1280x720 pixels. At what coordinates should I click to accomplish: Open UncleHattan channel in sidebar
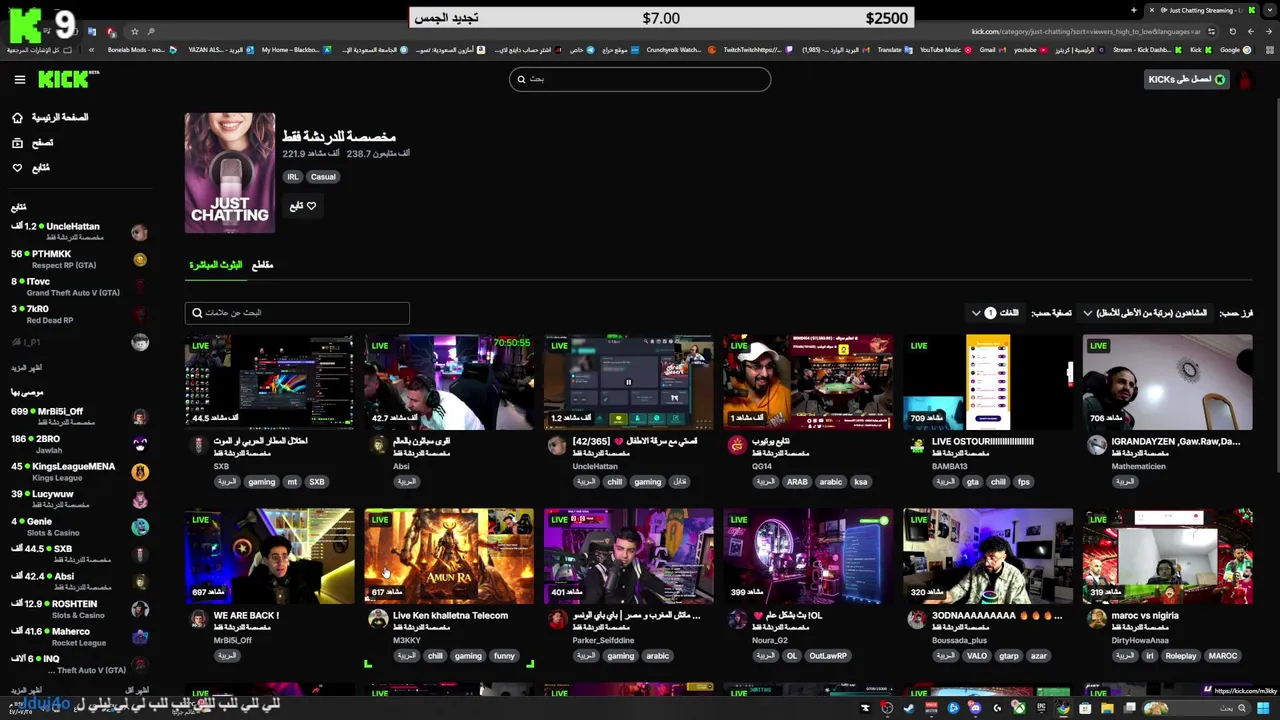click(x=78, y=232)
